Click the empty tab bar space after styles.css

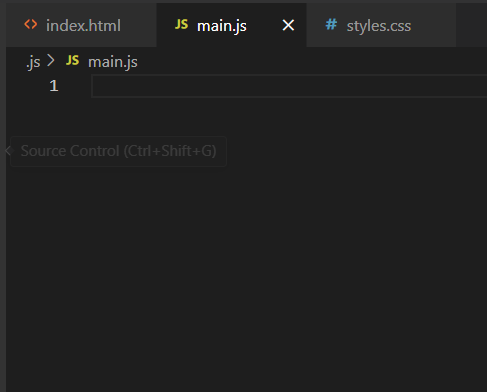tap(471, 25)
